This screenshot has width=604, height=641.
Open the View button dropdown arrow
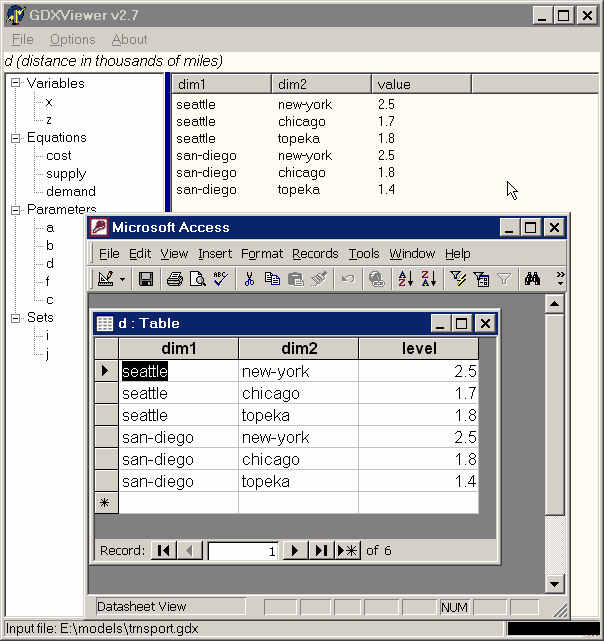122,279
